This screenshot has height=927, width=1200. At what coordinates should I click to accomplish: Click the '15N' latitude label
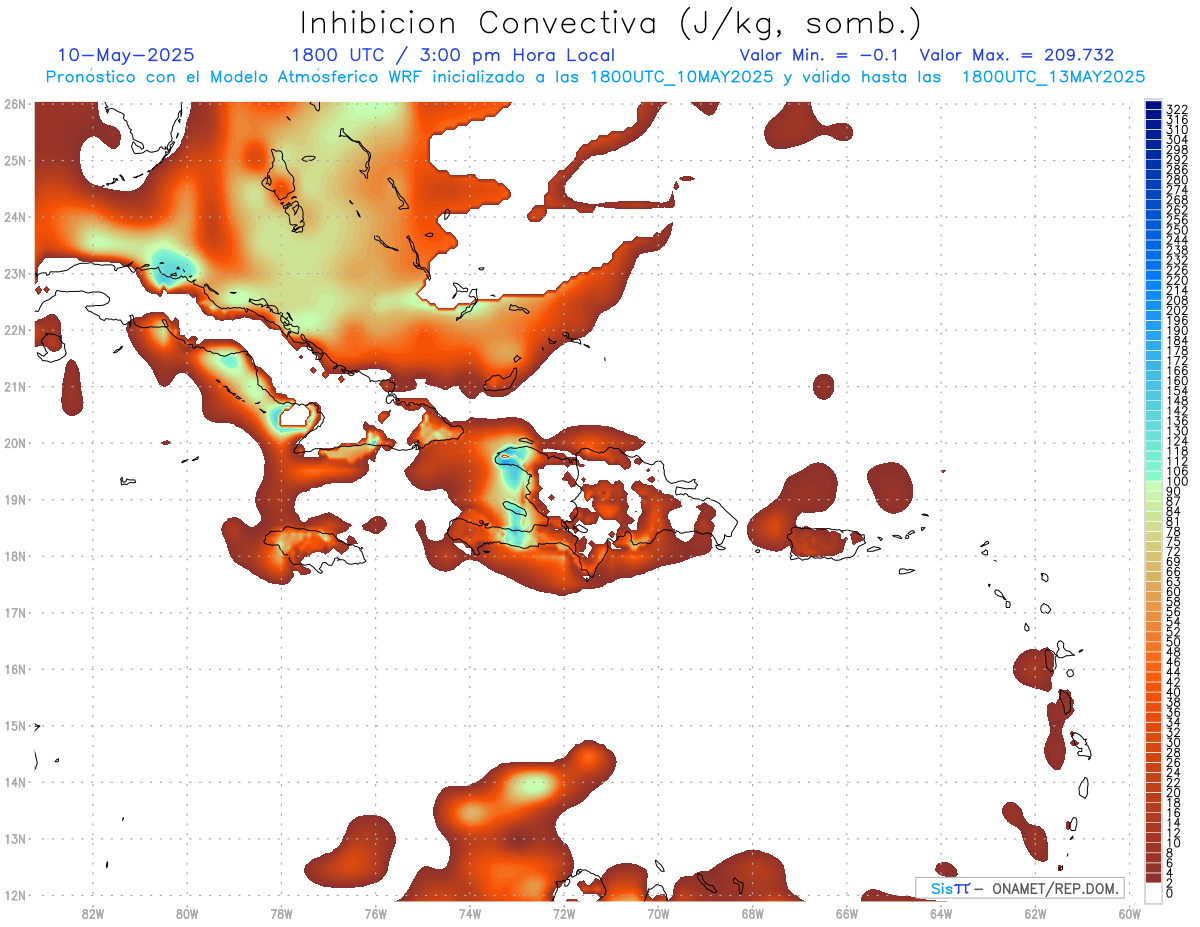pos(15,726)
